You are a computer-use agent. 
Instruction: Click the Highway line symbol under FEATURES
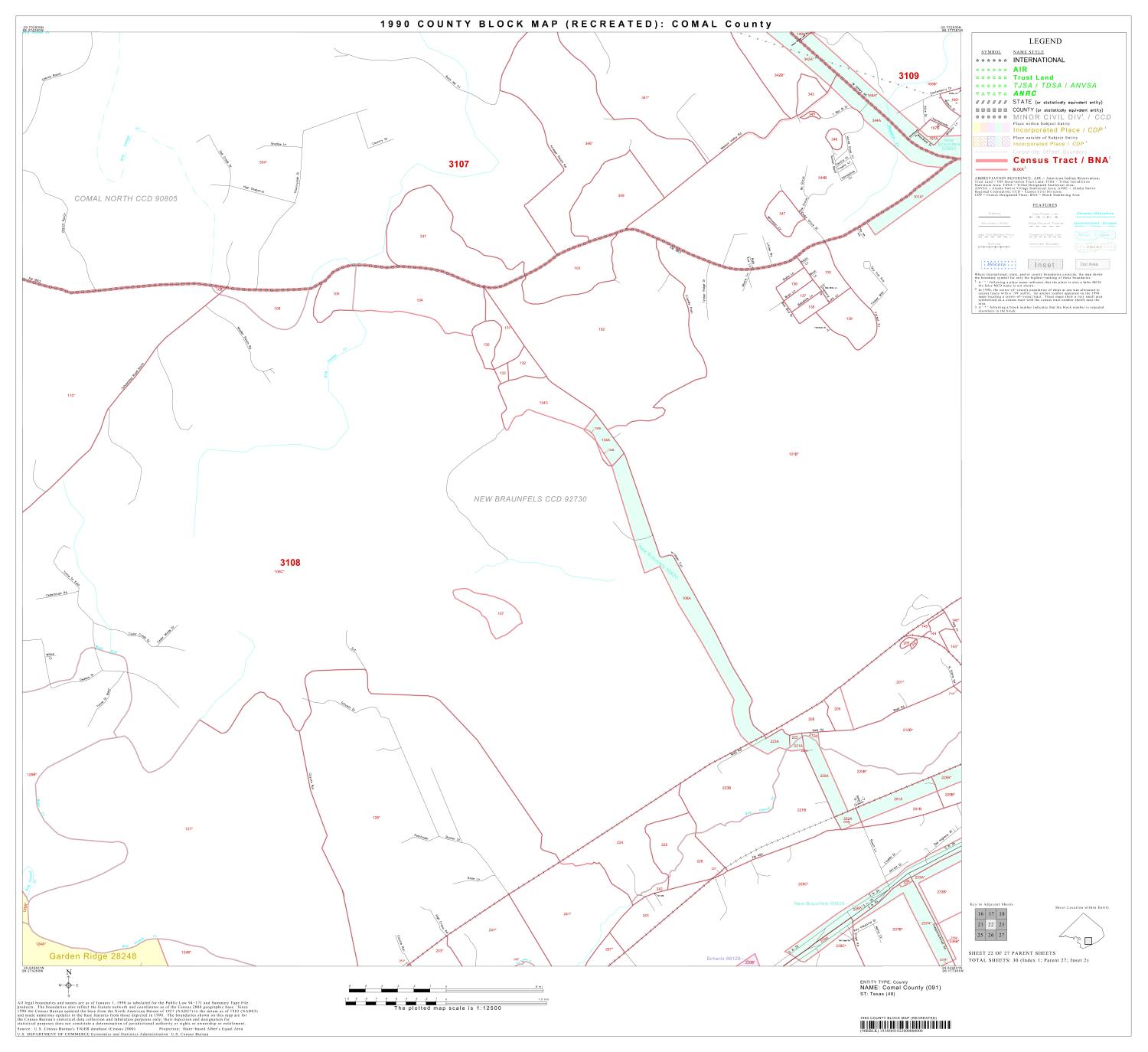pyautogui.click(x=993, y=217)
